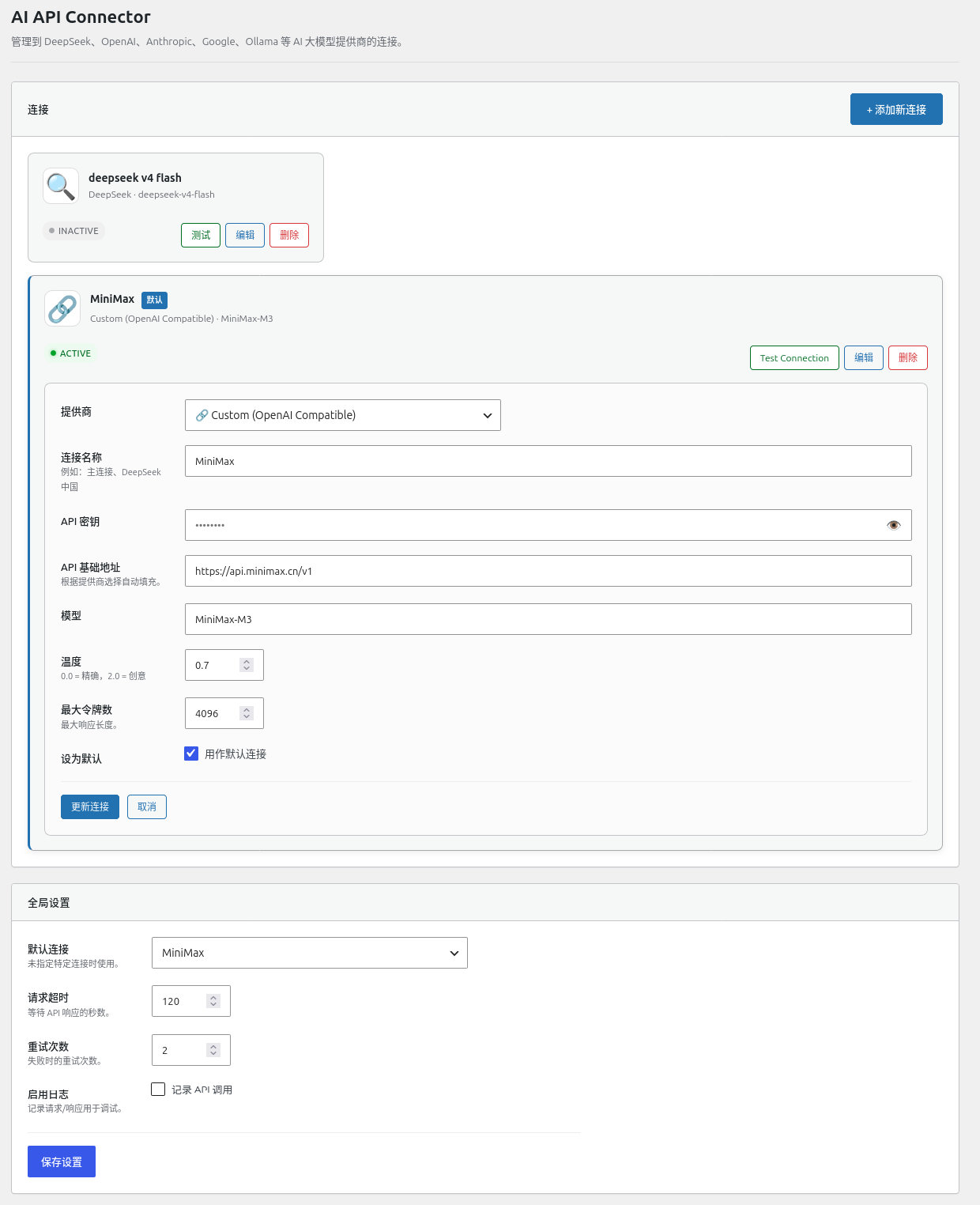Click 编辑 on the MiniMax card

(864, 357)
